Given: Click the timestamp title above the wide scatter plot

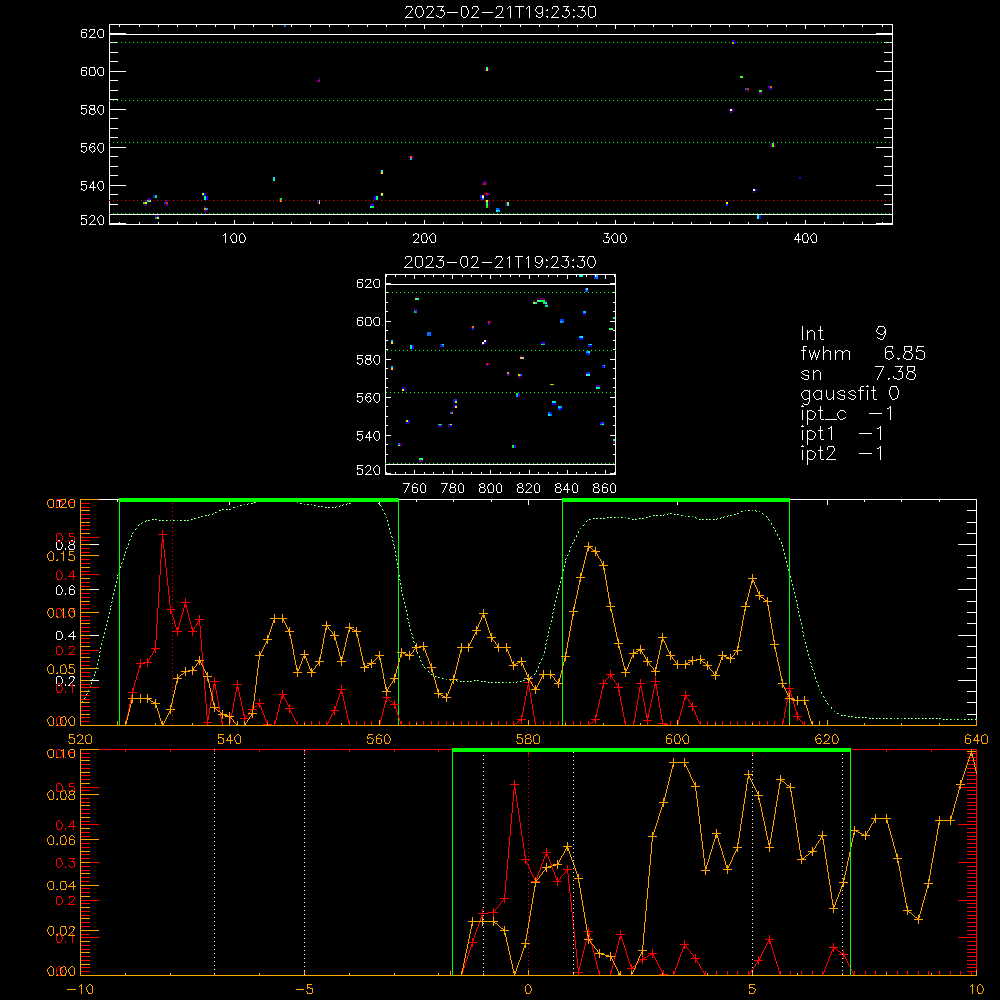Looking at the screenshot, I should click(x=500, y=12).
